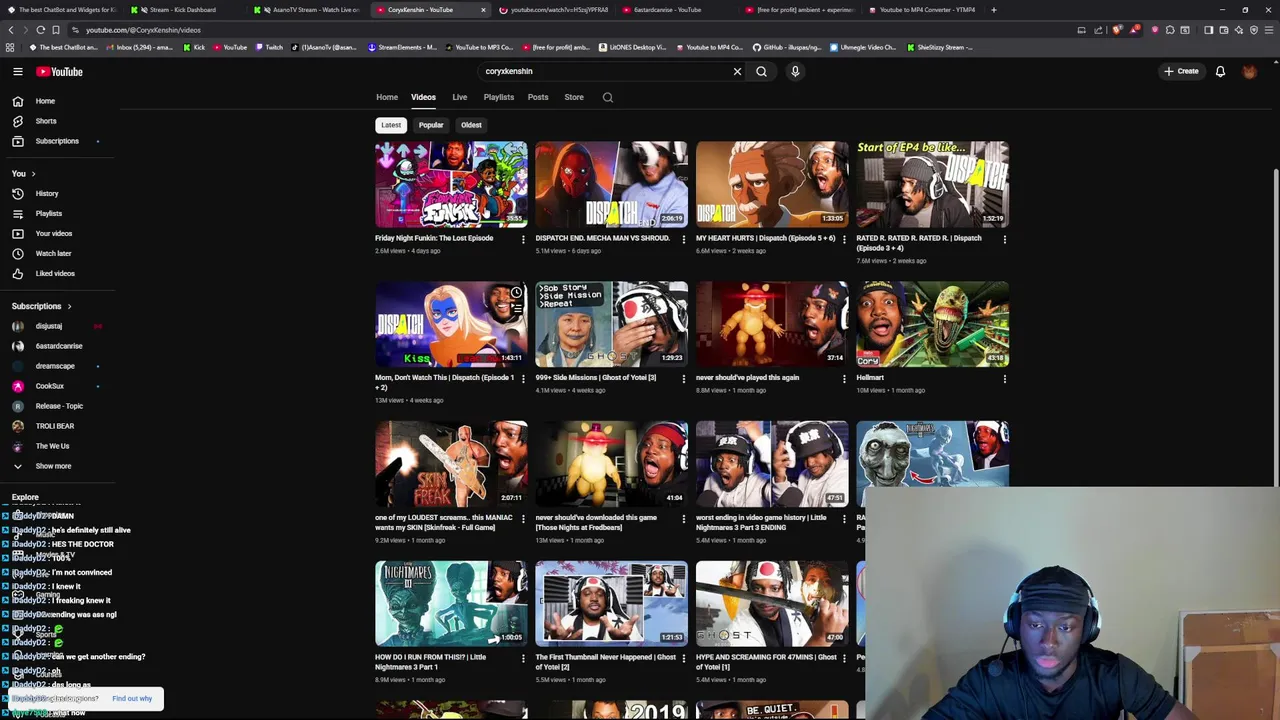Open options for never should've played video
Screen dimensions: 1280x720
844,379
